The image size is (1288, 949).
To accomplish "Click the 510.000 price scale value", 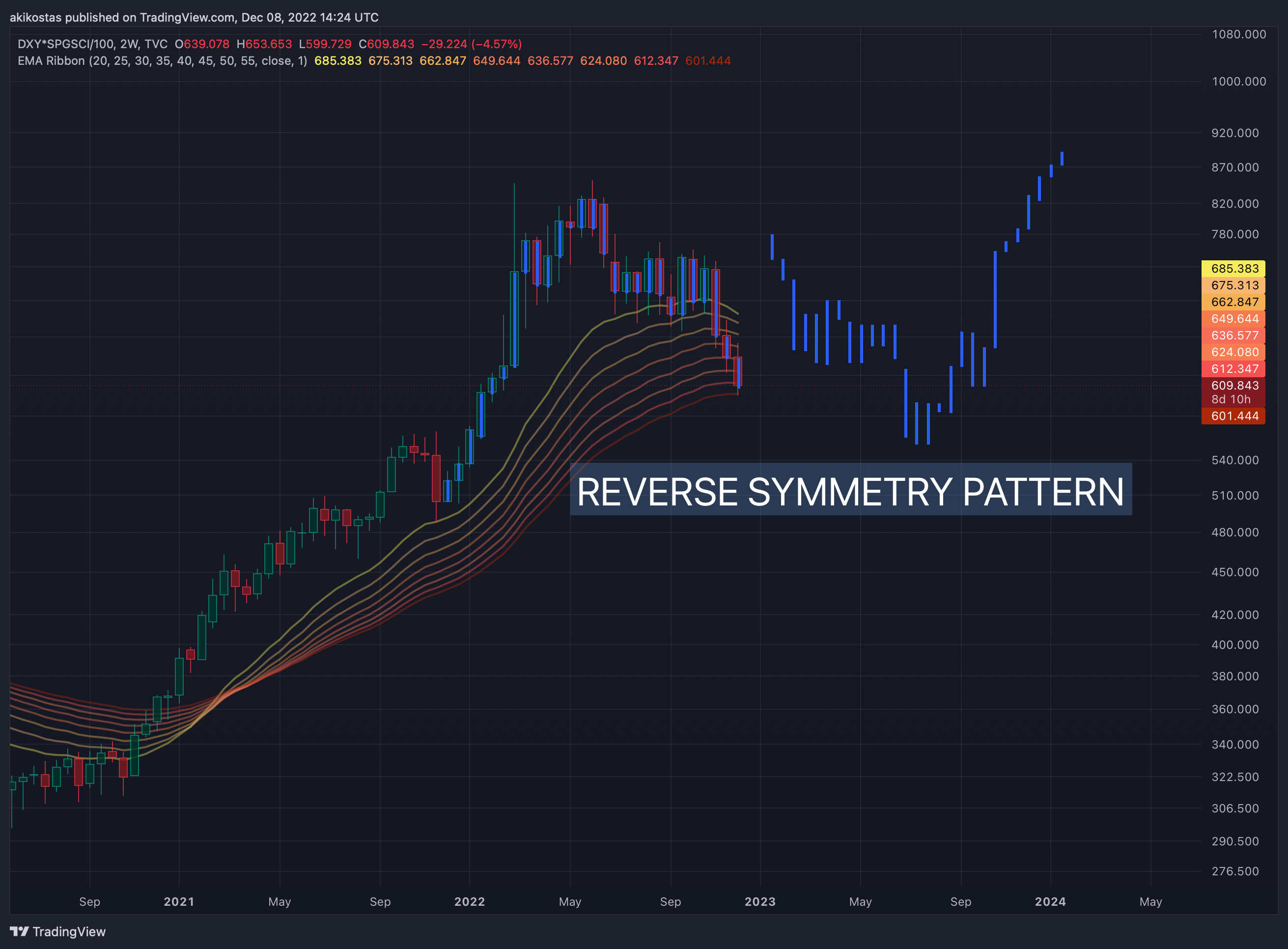I will [x=1234, y=496].
